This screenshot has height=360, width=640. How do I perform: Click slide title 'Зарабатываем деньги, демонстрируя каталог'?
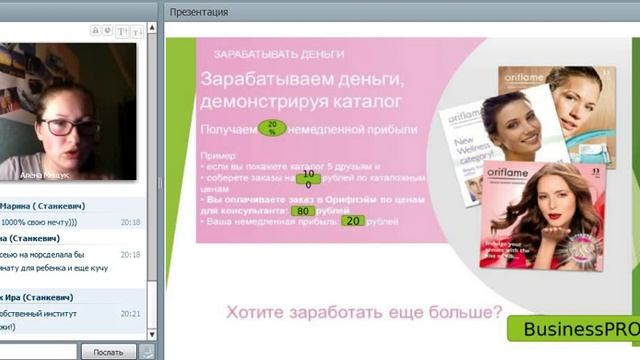302,90
